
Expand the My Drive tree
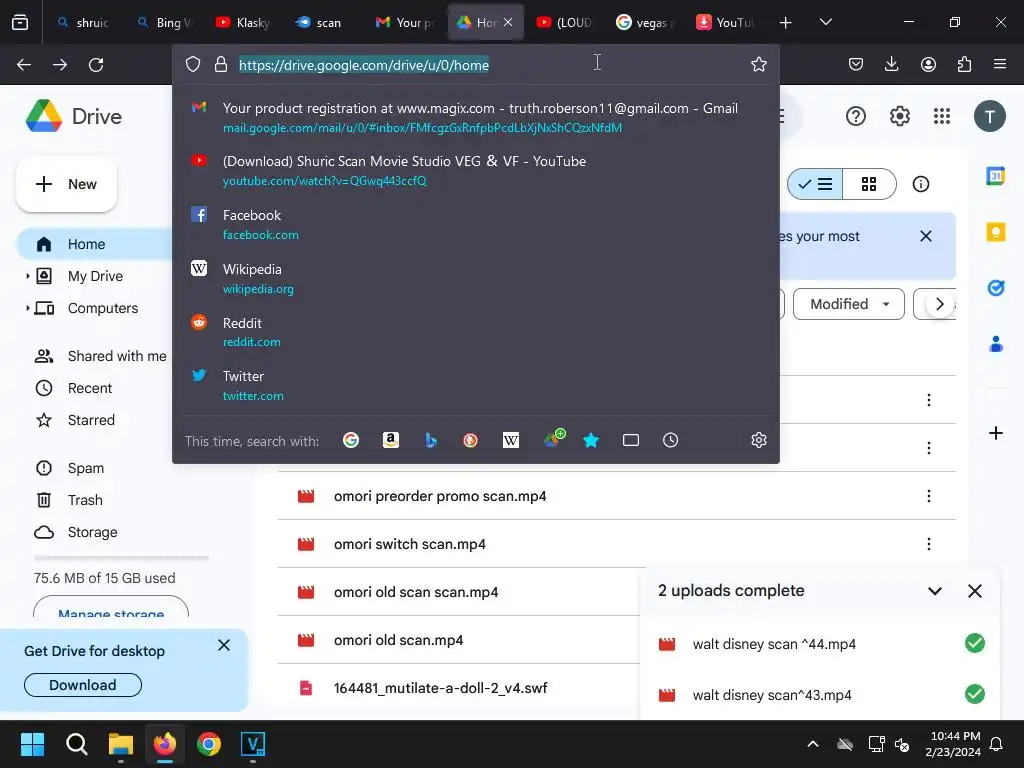(x=27, y=276)
